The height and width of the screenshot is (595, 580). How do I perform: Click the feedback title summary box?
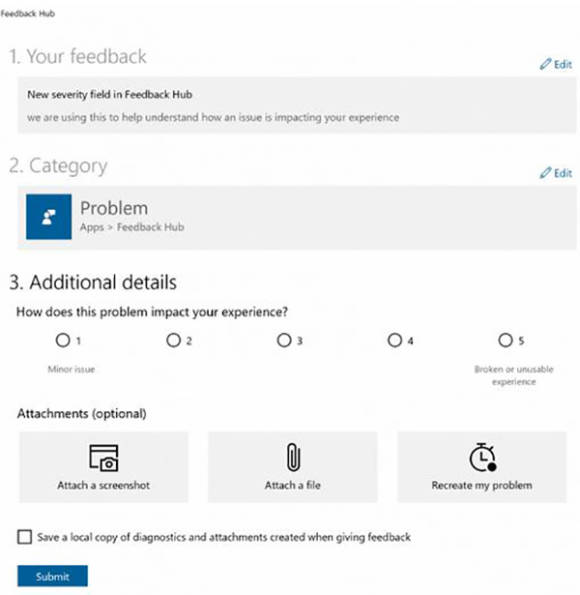[297, 105]
